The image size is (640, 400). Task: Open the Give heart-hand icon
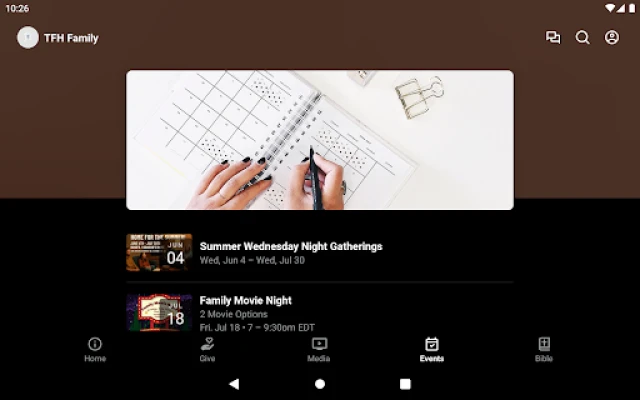tap(207, 344)
